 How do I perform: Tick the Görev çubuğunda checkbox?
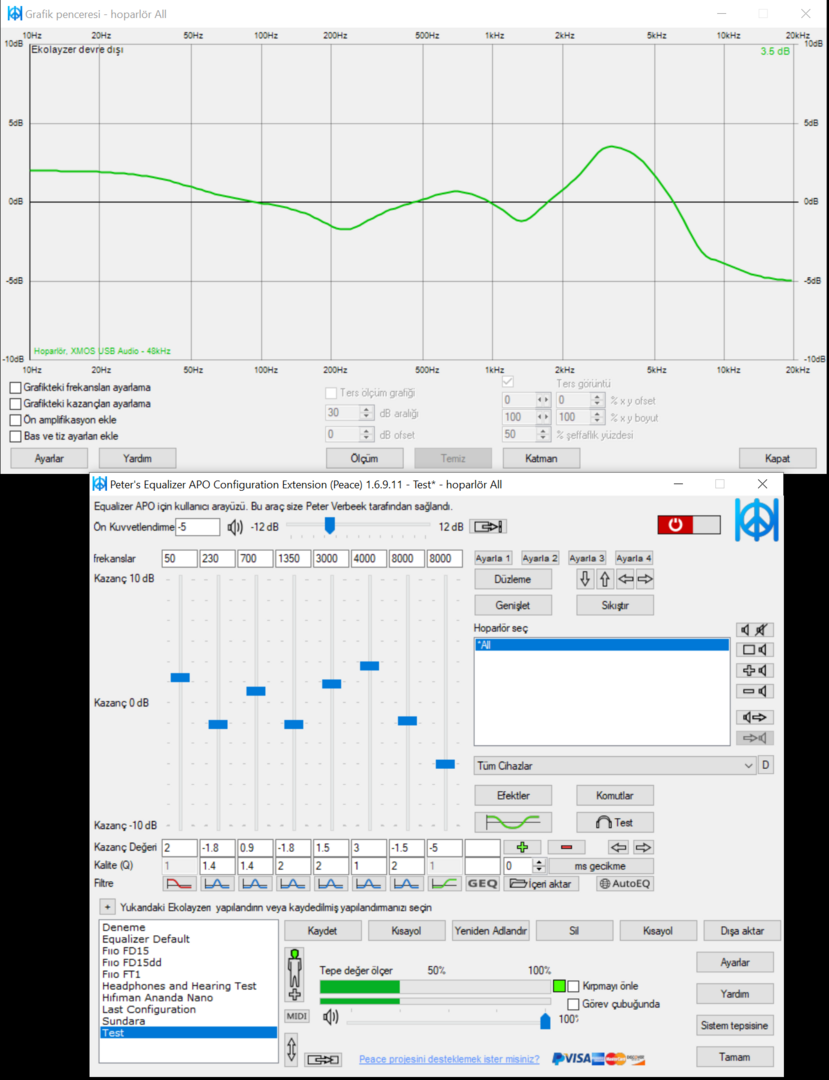[573, 1004]
